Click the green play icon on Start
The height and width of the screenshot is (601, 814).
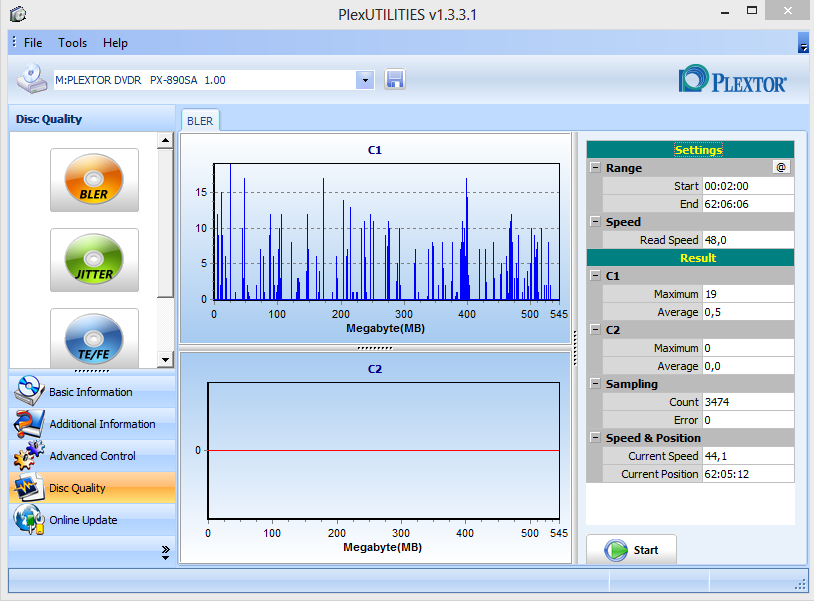tap(616, 550)
